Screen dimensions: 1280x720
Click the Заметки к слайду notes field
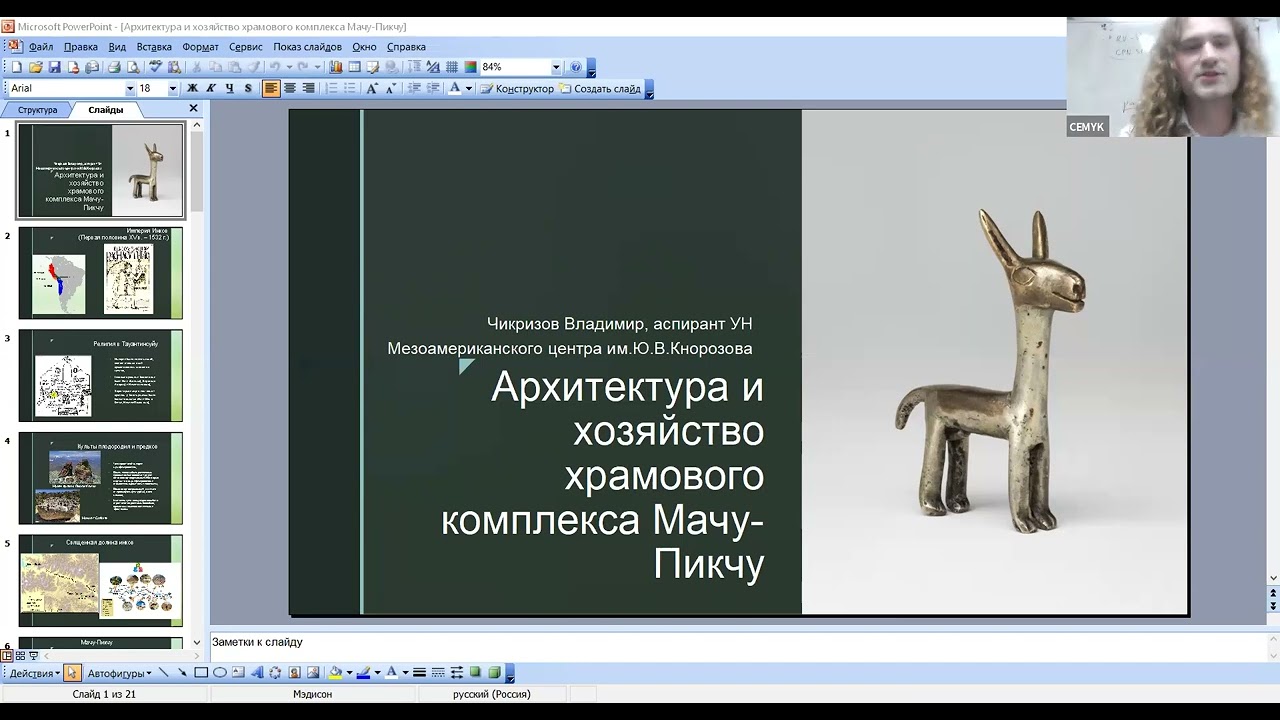pyautogui.click(x=737, y=646)
